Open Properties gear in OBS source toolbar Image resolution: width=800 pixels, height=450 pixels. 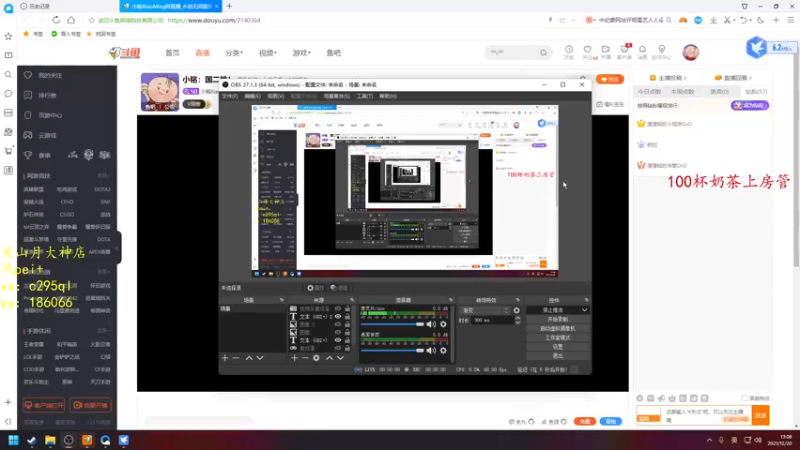tap(315, 288)
